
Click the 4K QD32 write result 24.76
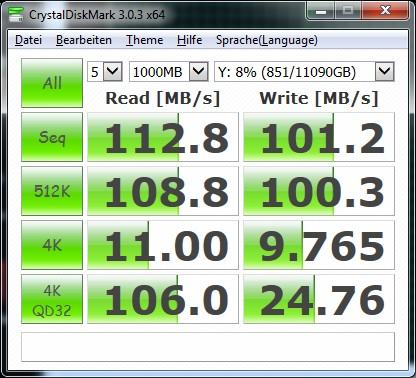point(319,299)
